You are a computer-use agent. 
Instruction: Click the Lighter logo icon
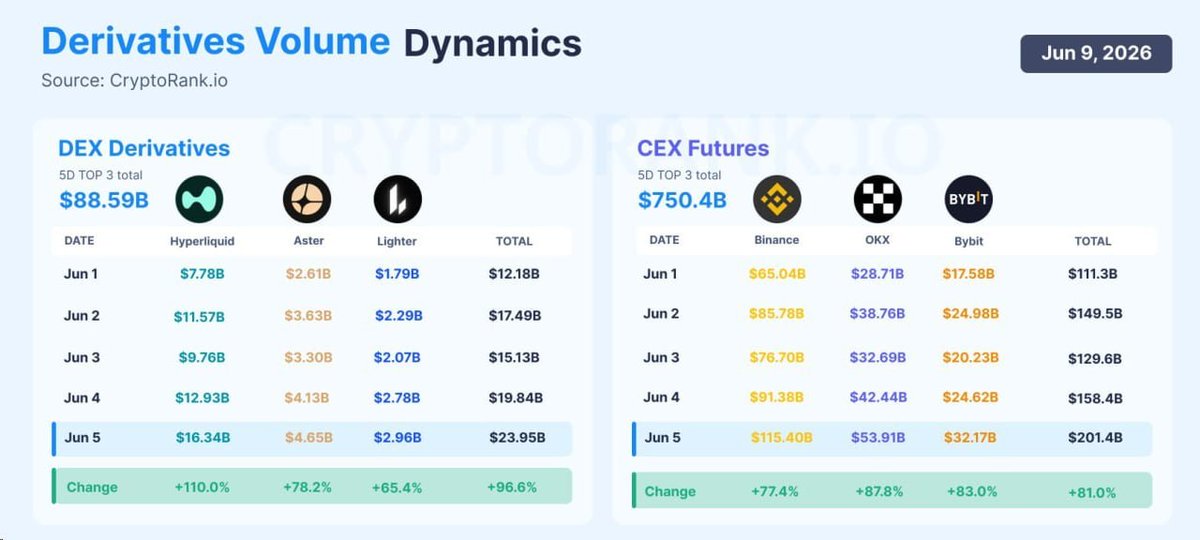(398, 199)
